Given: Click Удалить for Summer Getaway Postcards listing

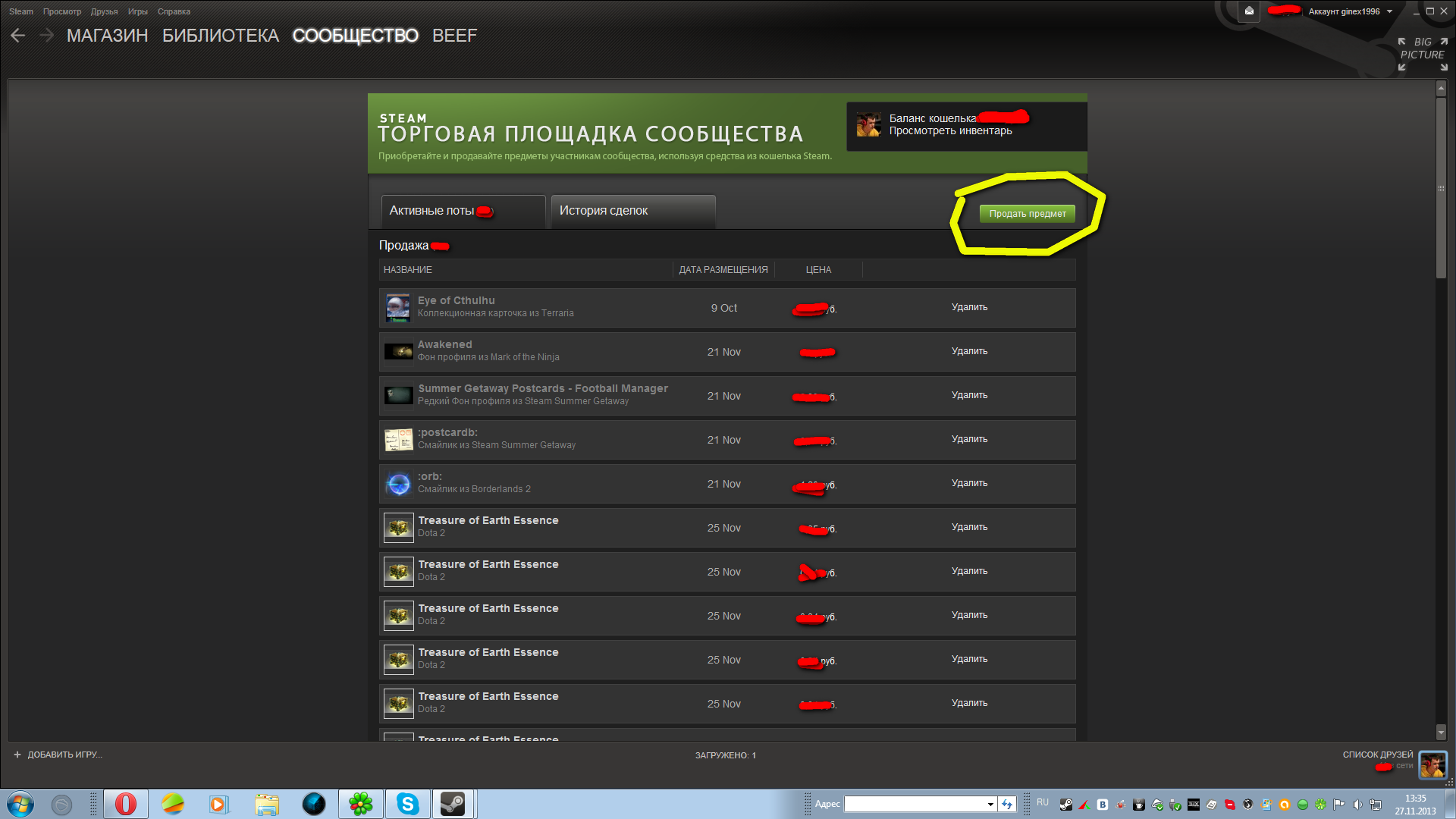Looking at the screenshot, I should [x=969, y=395].
